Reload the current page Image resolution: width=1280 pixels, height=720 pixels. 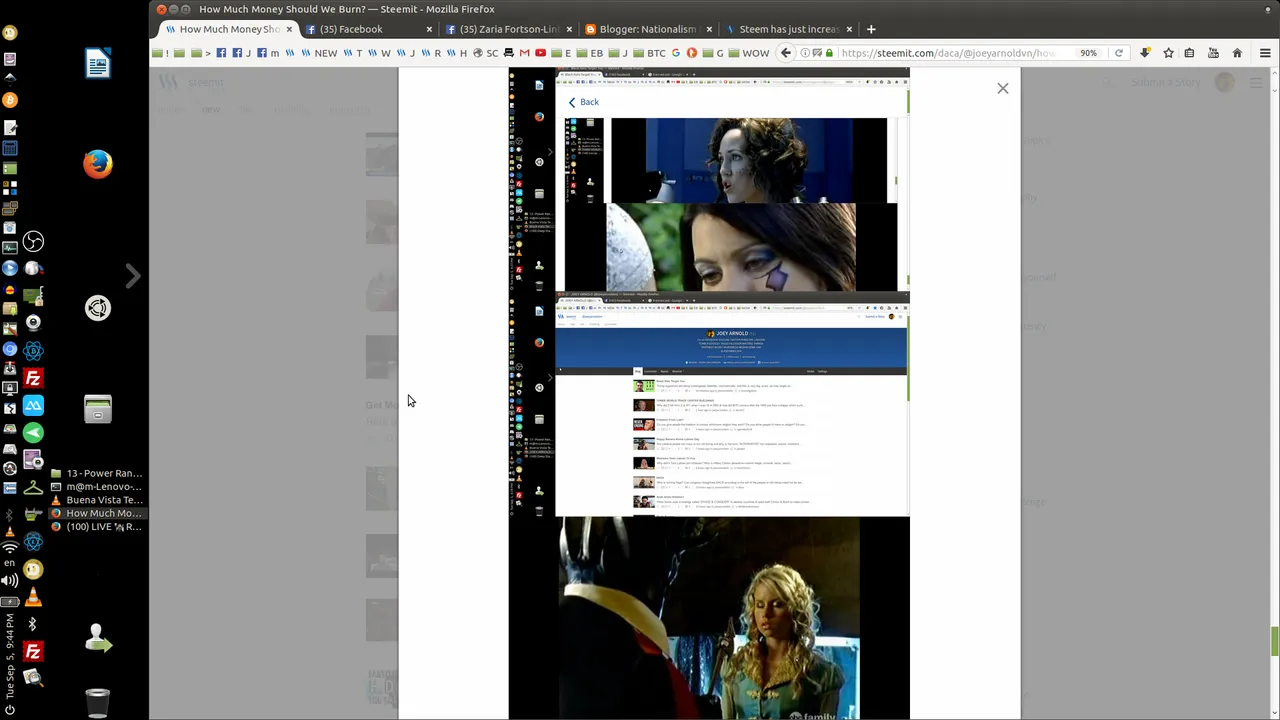coord(1119,53)
